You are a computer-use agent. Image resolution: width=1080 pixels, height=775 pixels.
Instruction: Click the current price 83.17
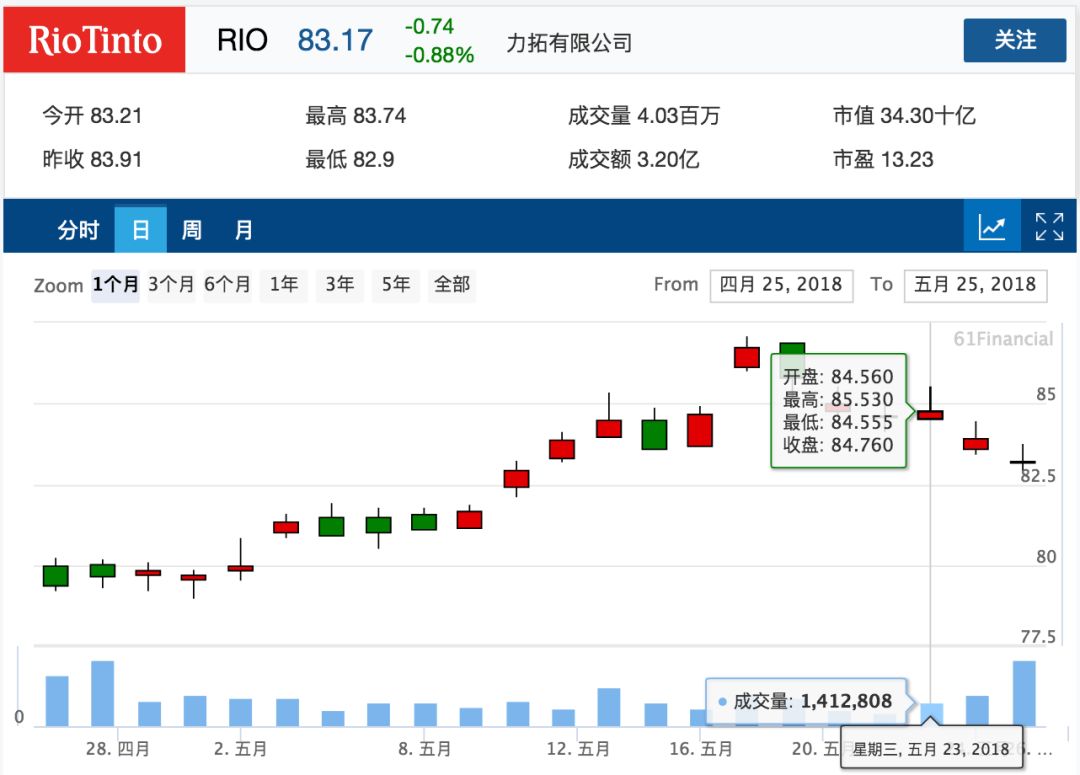pos(335,40)
